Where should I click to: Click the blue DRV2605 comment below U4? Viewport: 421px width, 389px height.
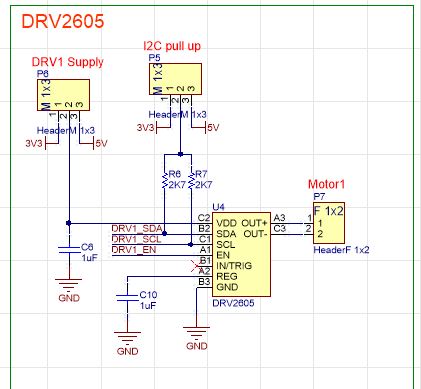(x=233, y=303)
